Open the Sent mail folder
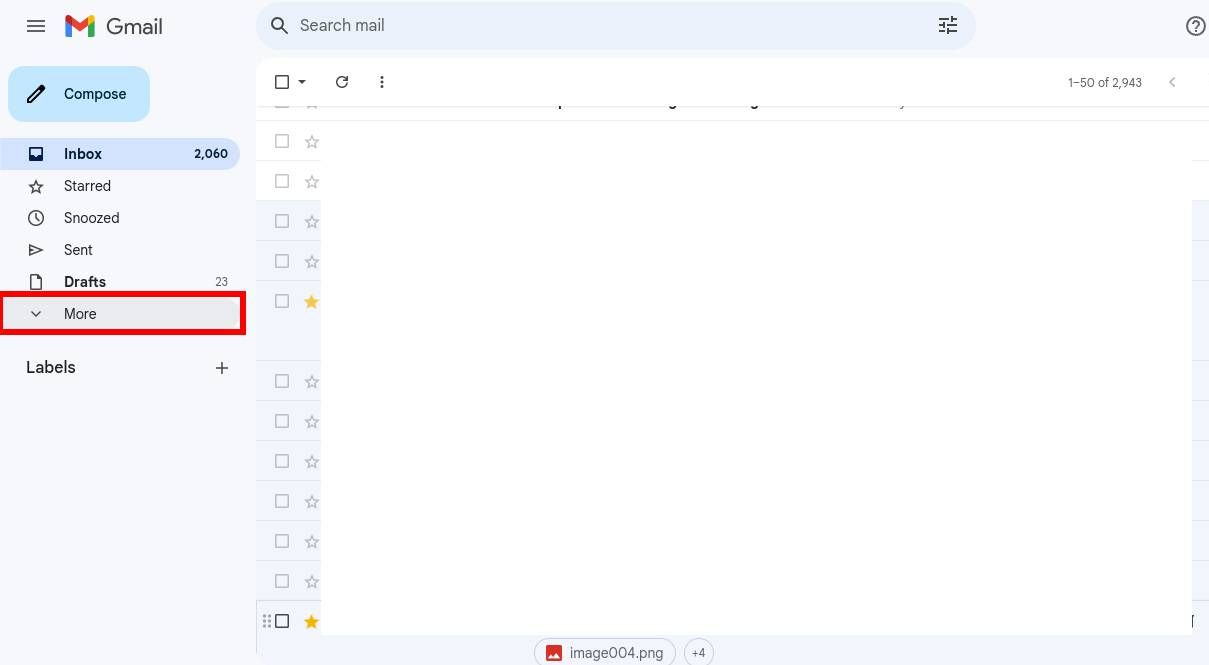Screen dimensions: 1209x665 pyautogui.click(x=78, y=249)
